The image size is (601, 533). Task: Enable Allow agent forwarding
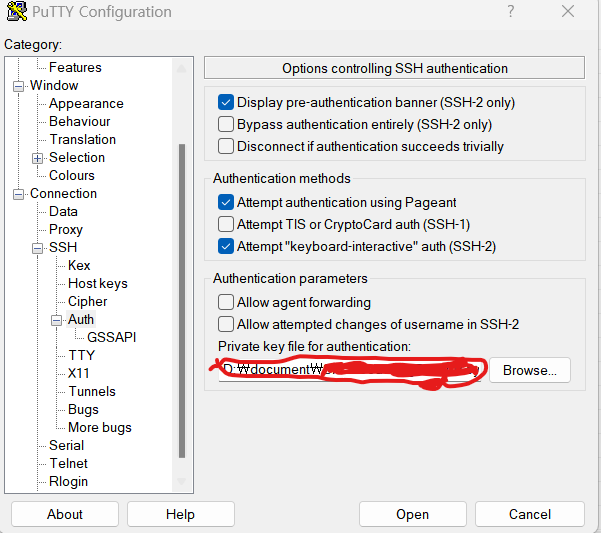(x=226, y=302)
